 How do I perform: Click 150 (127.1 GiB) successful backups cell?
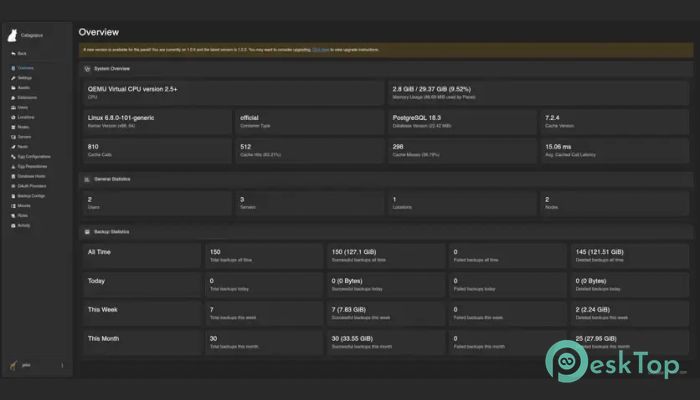386,256
